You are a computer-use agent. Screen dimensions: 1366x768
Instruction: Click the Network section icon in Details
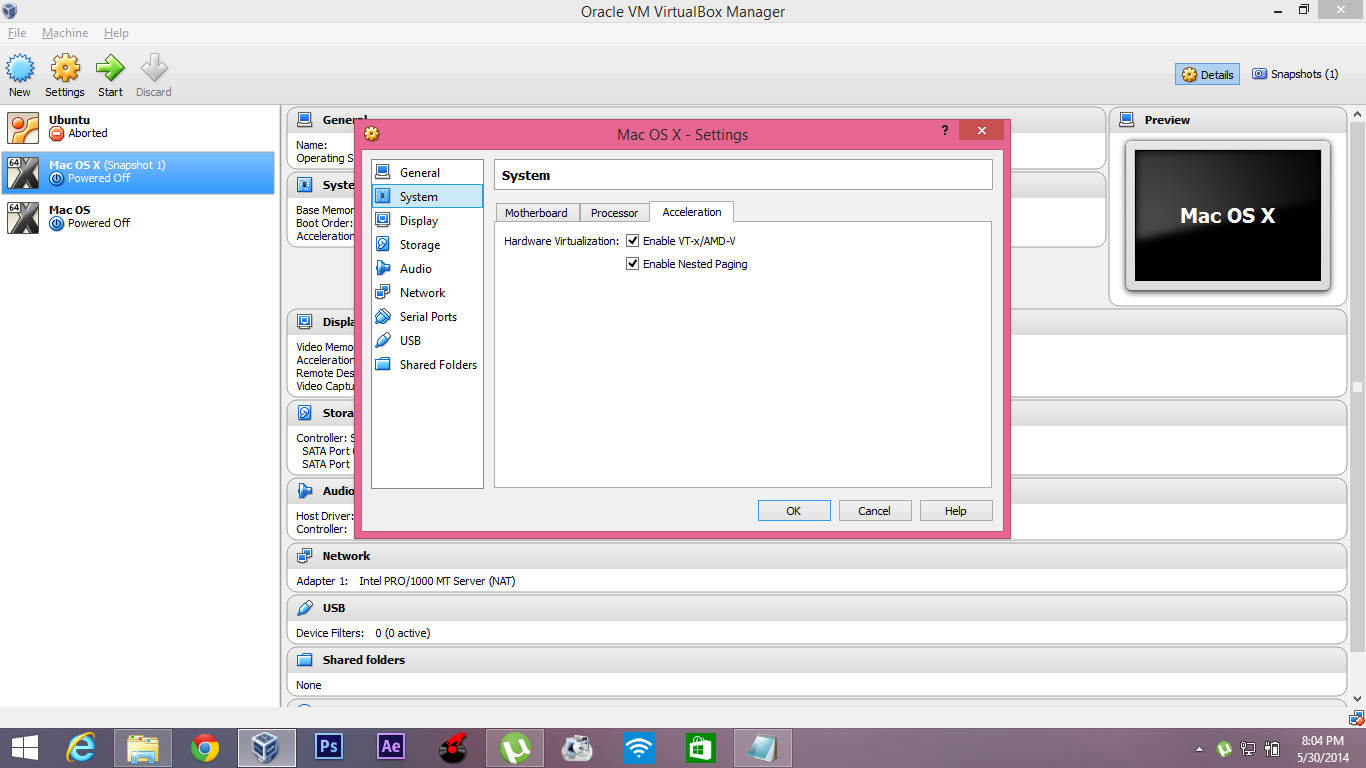point(305,556)
